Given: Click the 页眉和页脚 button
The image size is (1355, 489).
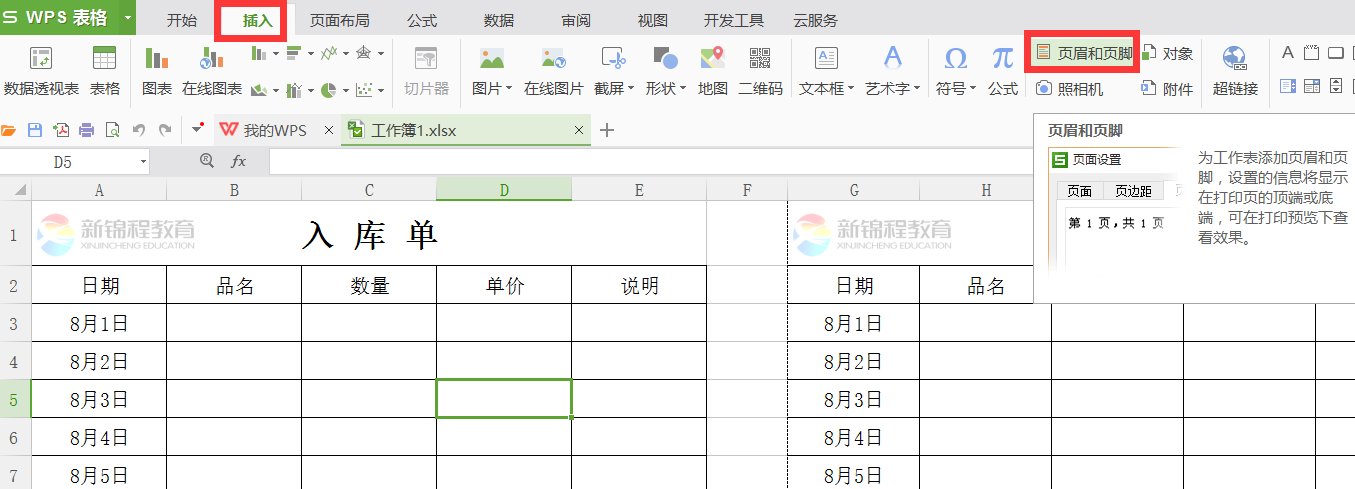Looking at the screenshot, I should 1085,52.
